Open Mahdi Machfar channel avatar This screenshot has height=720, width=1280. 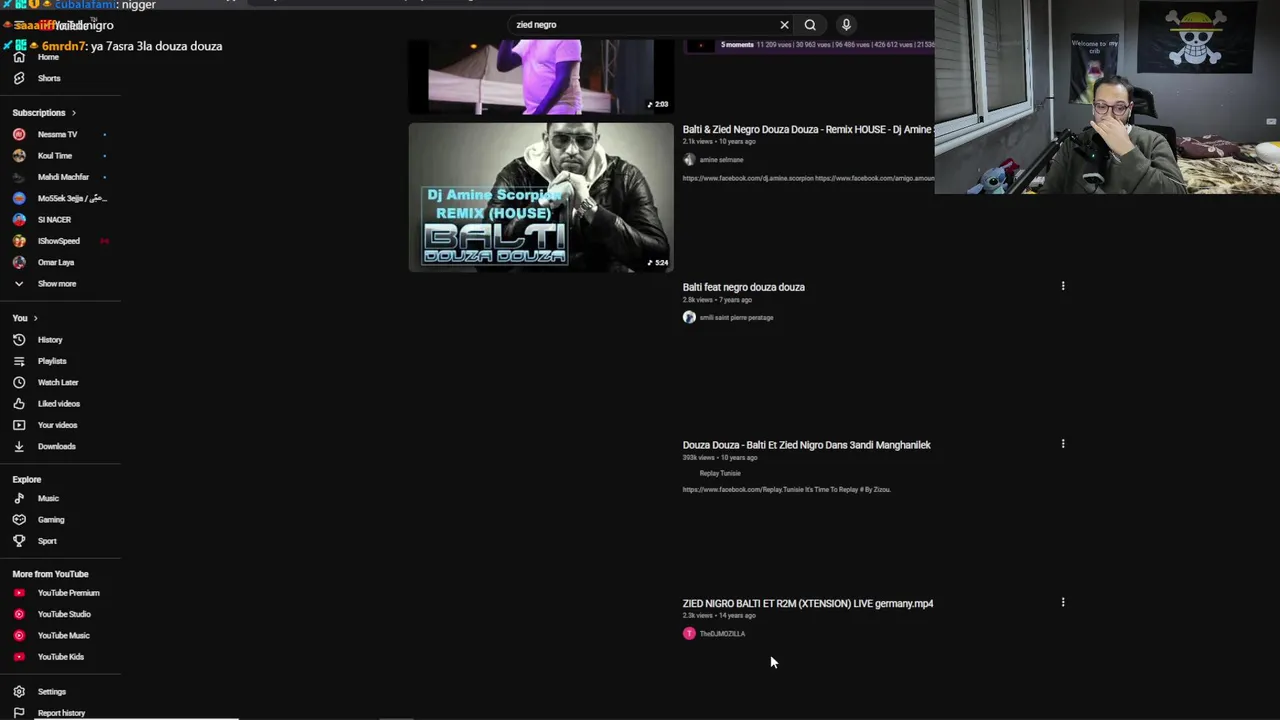click(x=19, y=177)
